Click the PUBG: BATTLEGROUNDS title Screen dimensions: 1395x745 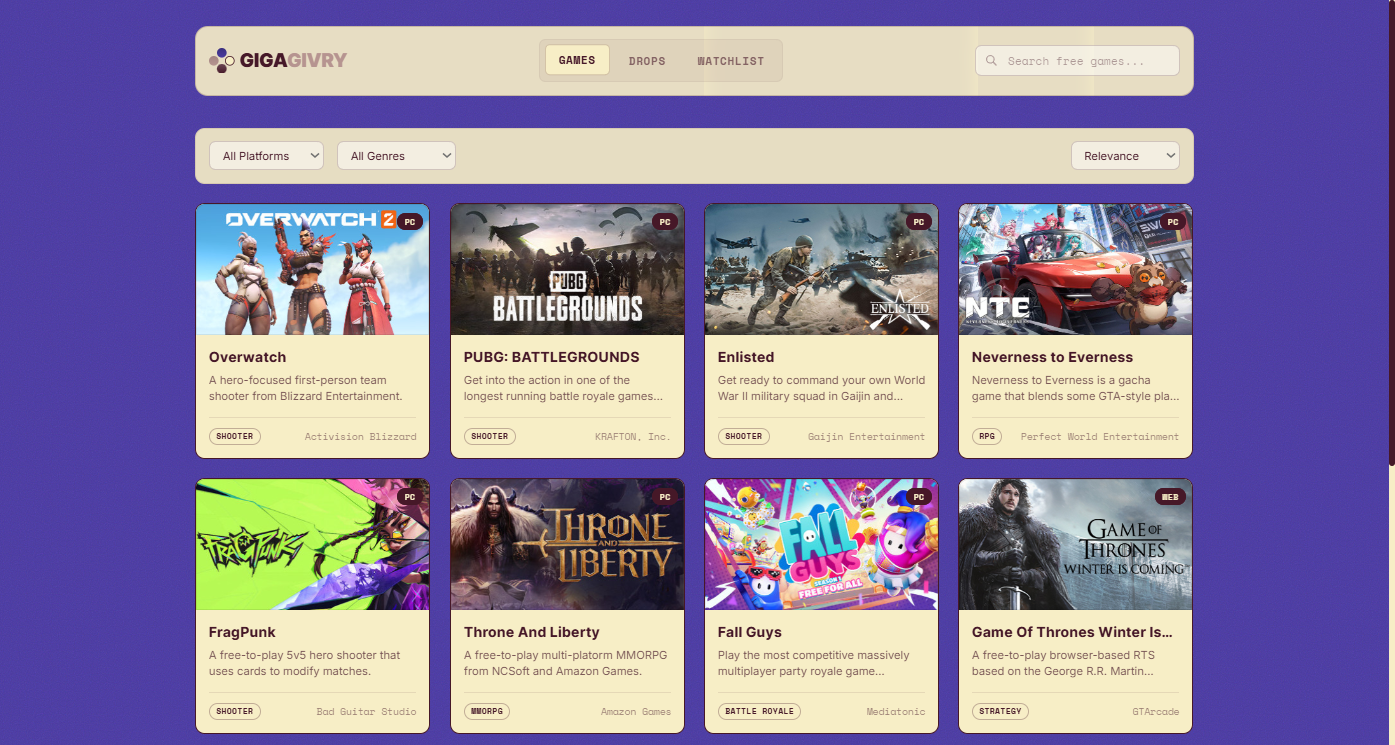551,357
